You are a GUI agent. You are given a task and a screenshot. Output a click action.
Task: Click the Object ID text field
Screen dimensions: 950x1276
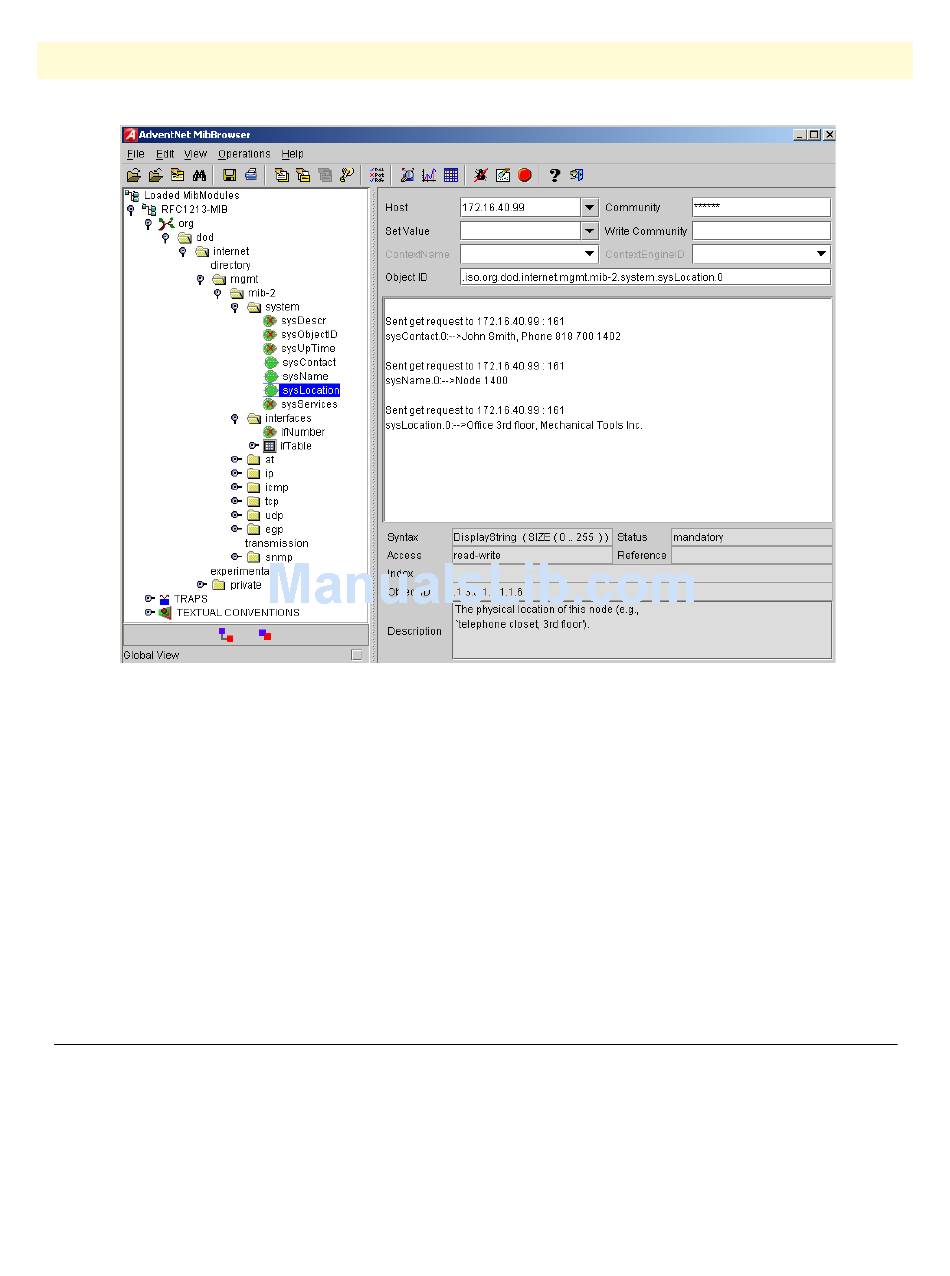click(645, 277)
